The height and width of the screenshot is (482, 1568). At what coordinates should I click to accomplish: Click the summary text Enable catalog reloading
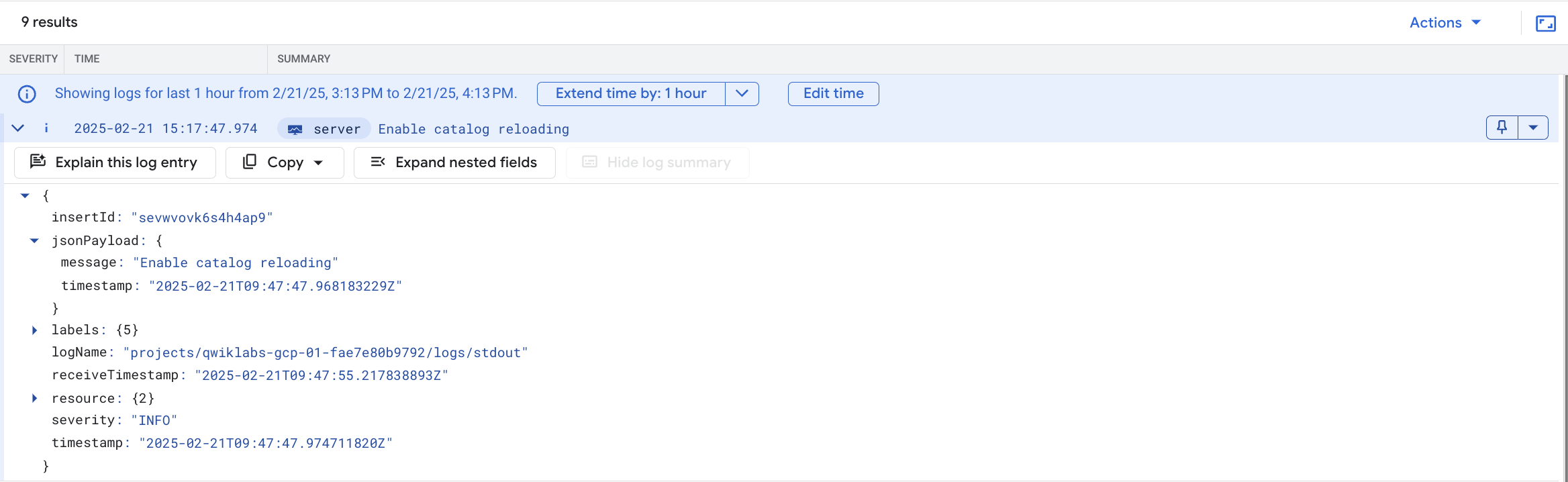tap(473, 129)
